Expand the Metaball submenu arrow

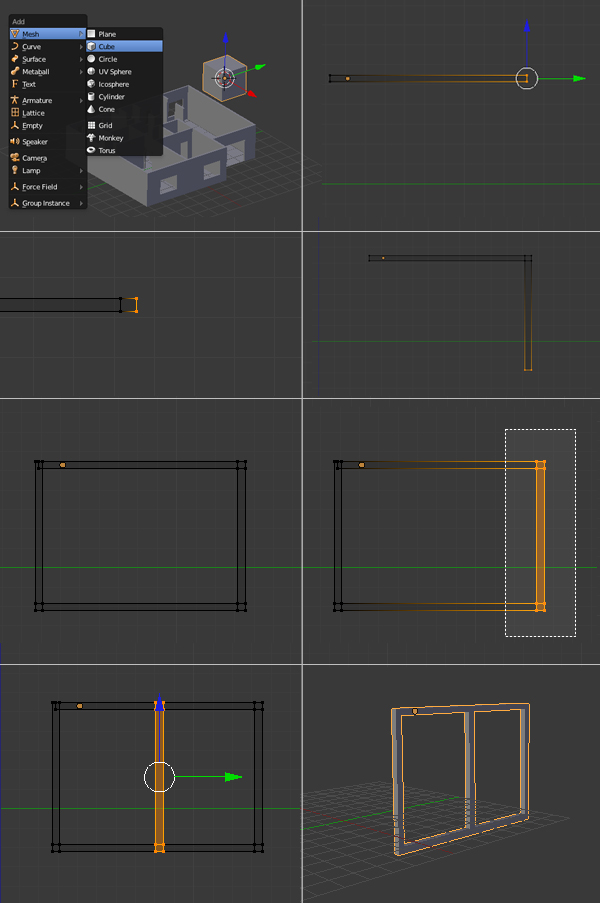(81, 72)
